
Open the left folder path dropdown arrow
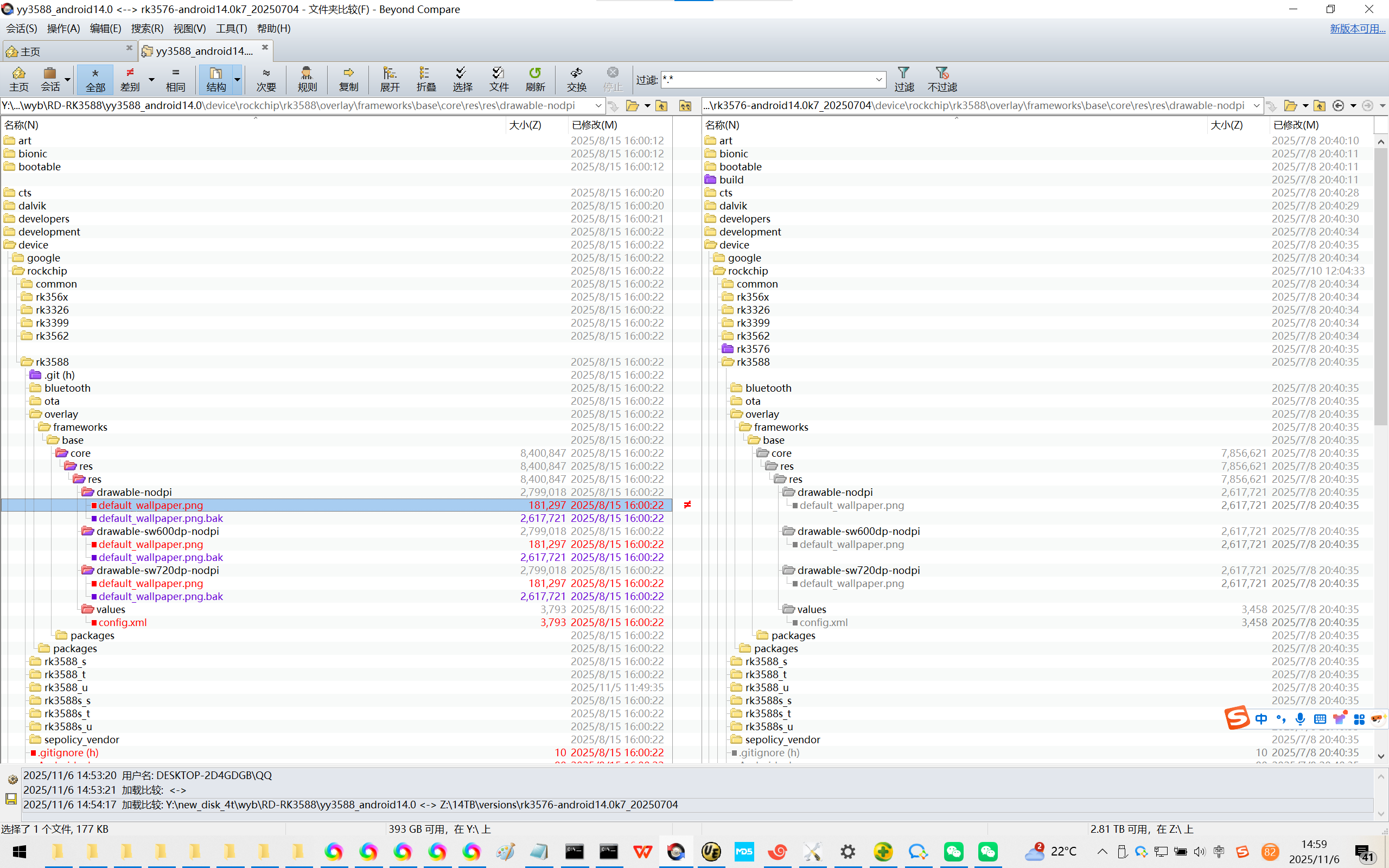pyautogui.click(x=598, y=106)
